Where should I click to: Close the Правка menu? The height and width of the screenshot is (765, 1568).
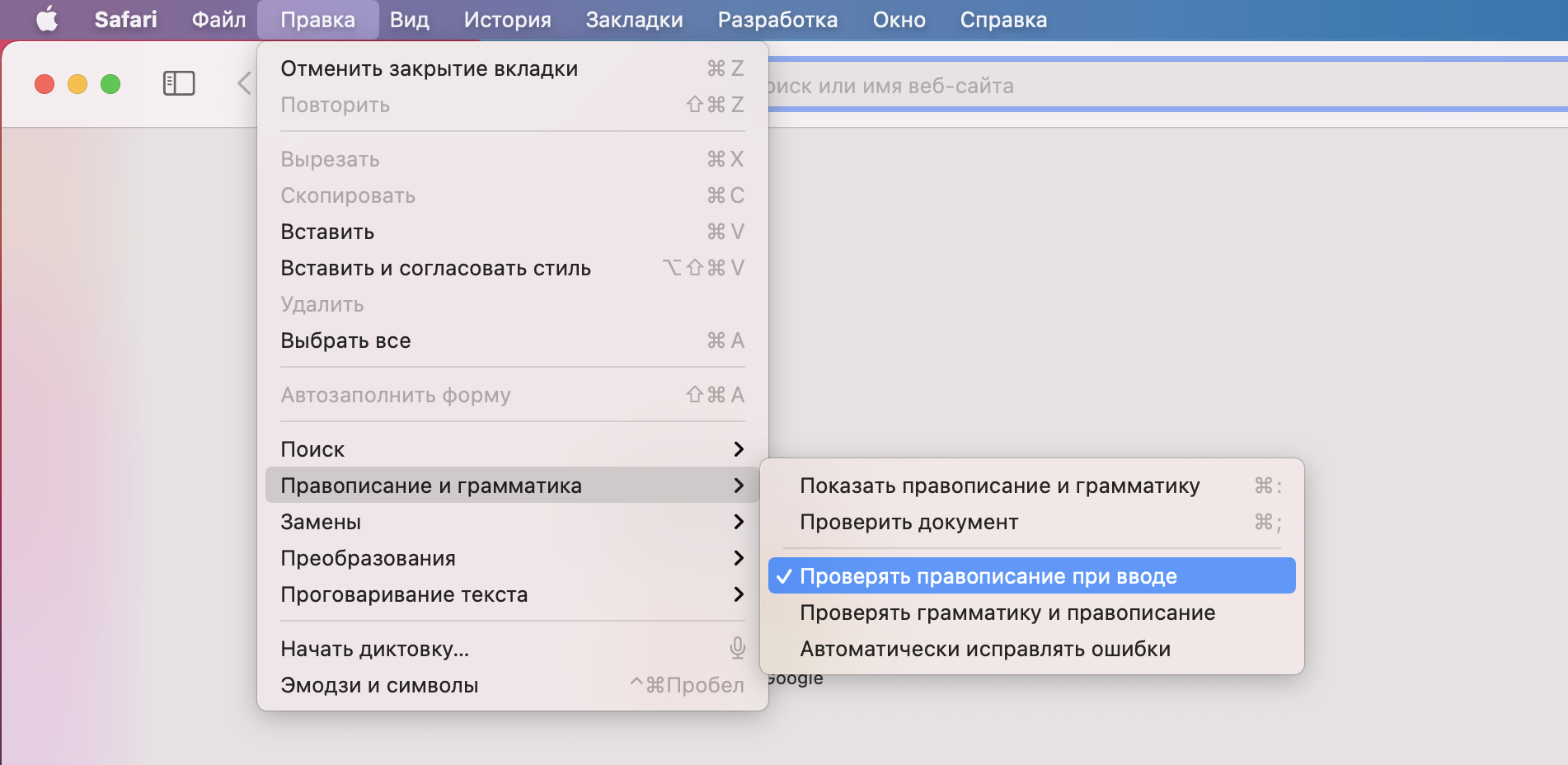317,19
